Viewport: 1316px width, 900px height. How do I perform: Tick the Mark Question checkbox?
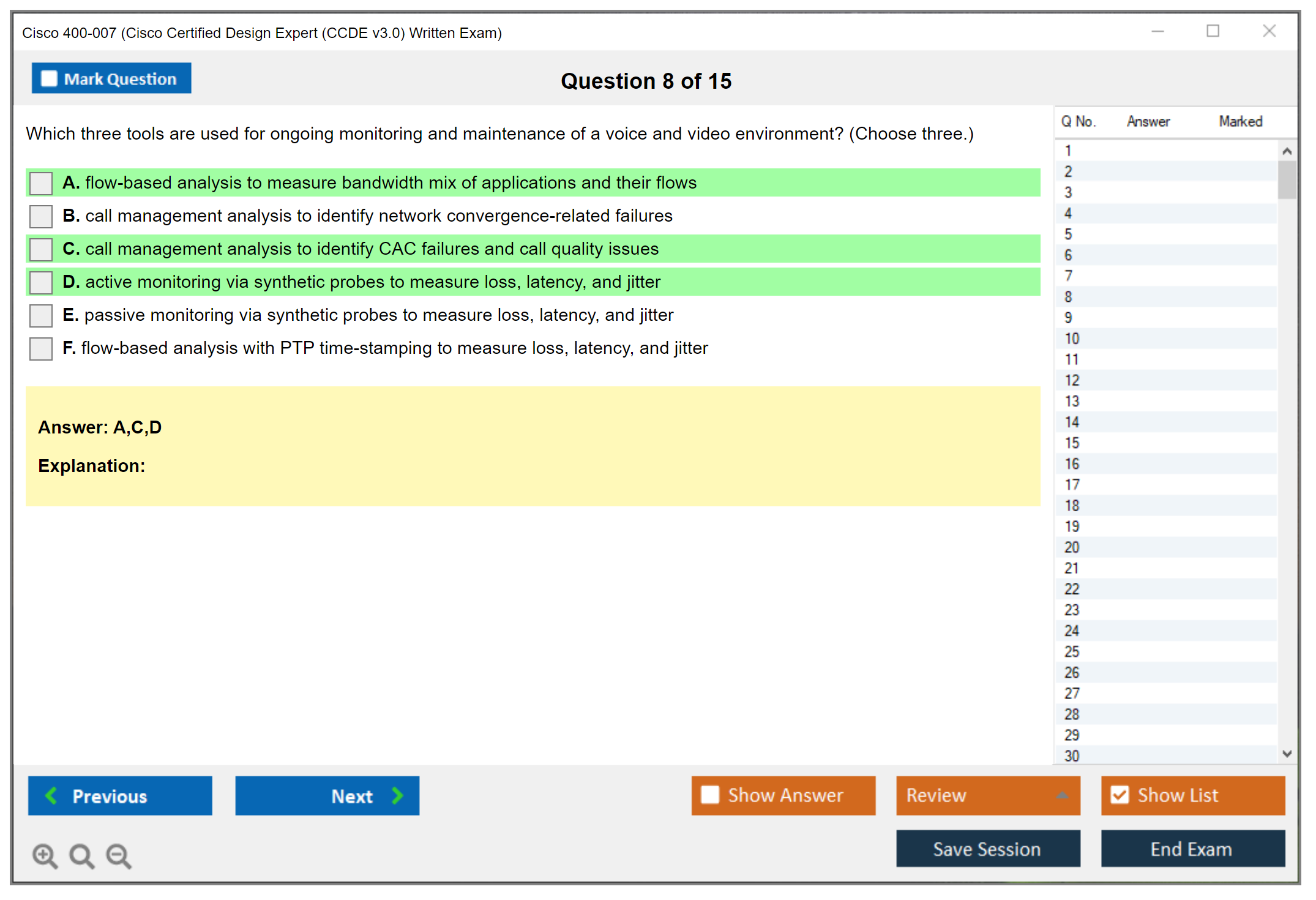(x=49, y=79)
